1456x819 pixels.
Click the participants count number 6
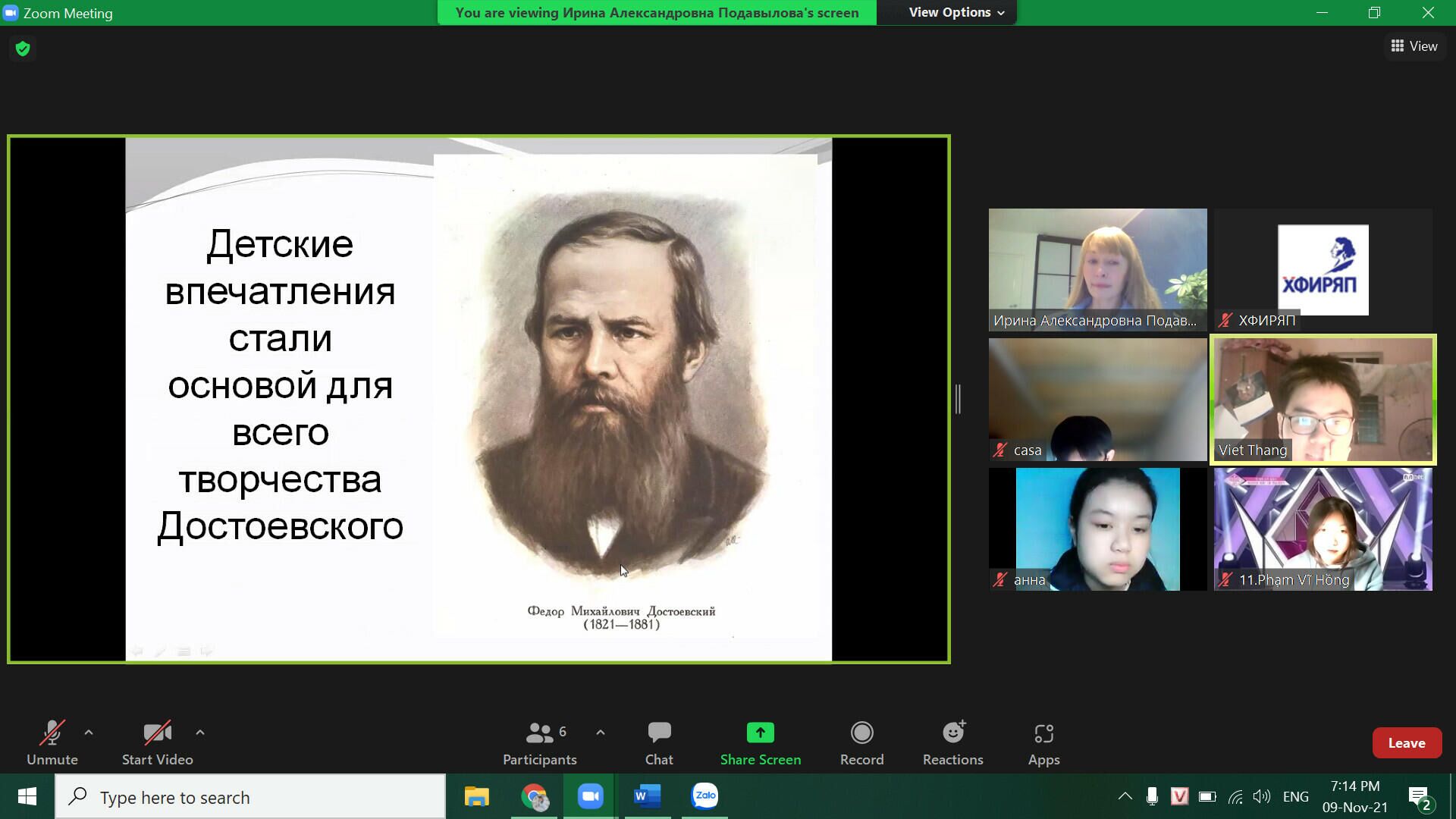563,732
